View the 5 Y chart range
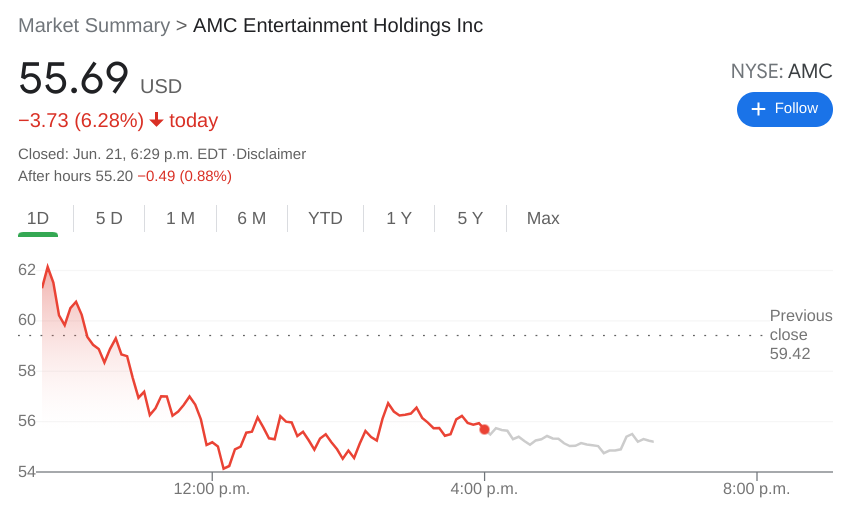The width and height of the screenshot is (850, 507). tap(470, 218)
